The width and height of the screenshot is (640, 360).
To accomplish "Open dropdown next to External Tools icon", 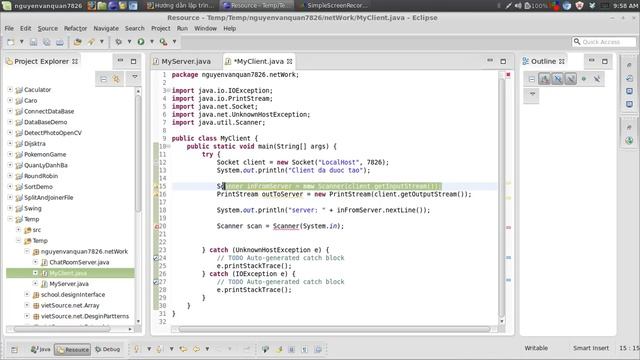I will tap(174, 42).
